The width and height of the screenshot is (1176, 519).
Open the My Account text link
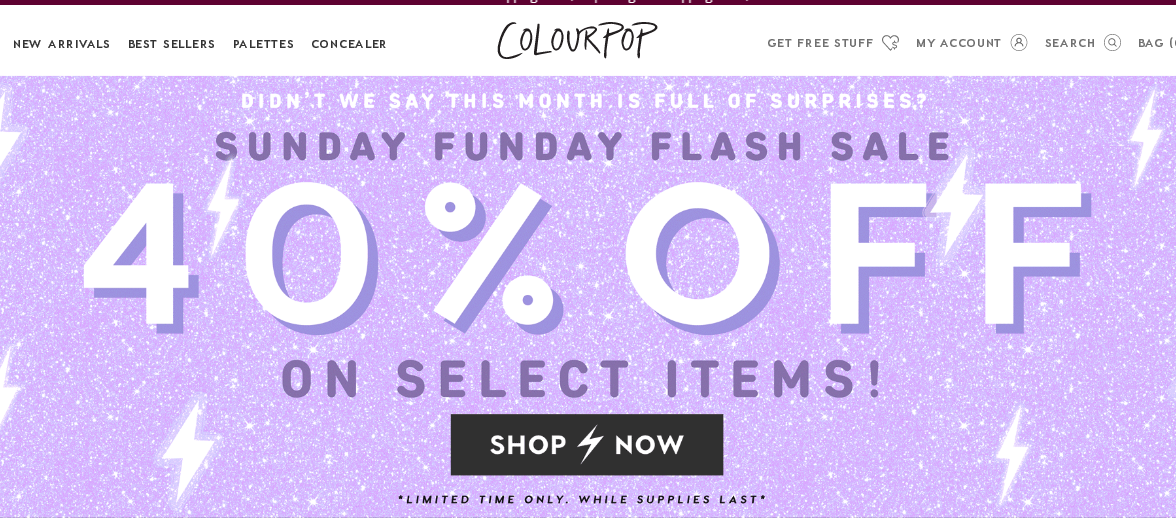958,43
